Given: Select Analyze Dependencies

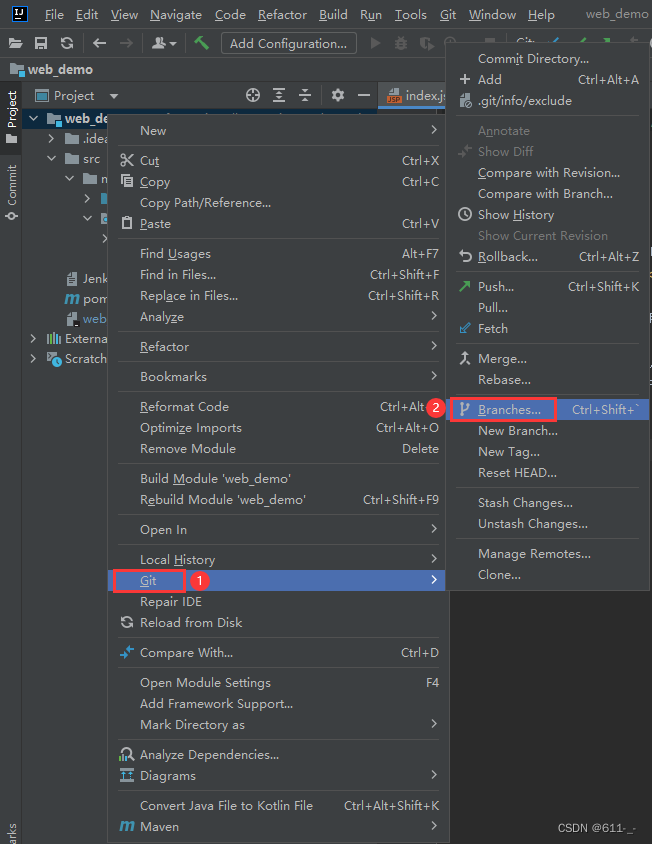Looking at the screenshot, I should [279, 755].
